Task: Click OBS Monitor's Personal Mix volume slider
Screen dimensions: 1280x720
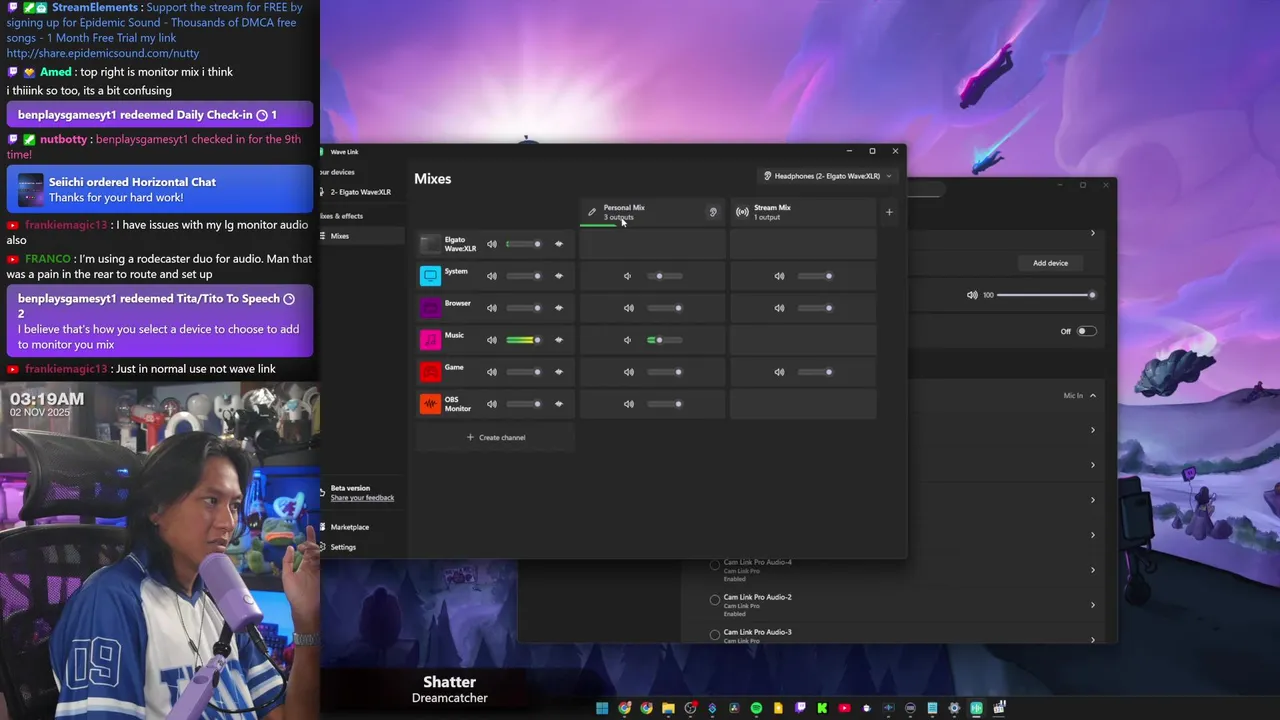Action: (664, 404)
